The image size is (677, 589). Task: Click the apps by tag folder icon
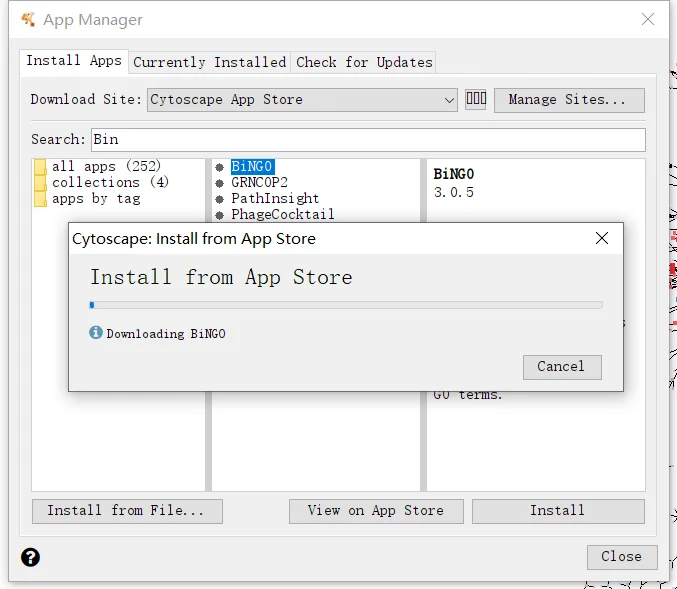(x=40, y=199)
